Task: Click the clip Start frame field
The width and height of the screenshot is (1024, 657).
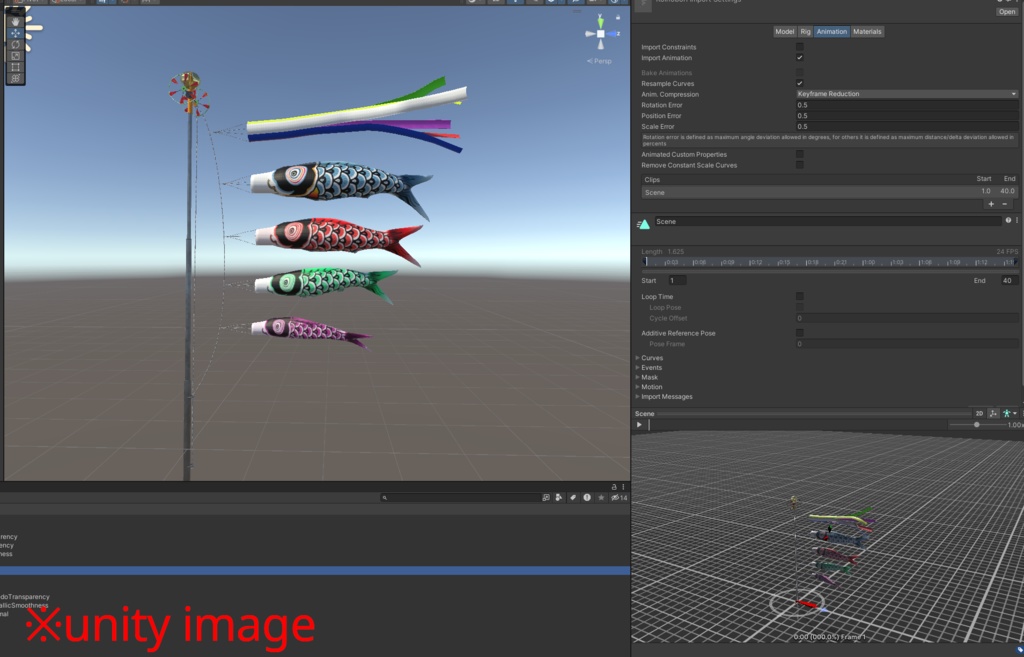Action: point(677,280)
